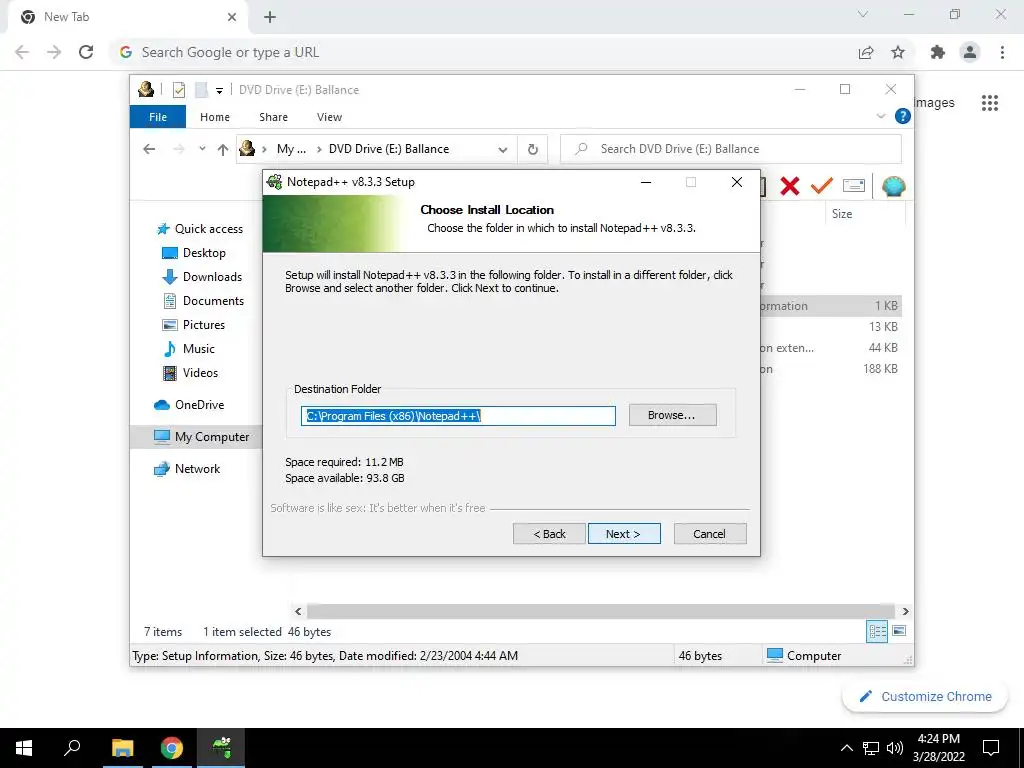Click the 44 KB file size cell
This screenshot has height=768, width=1024.
tap(883, 348)
